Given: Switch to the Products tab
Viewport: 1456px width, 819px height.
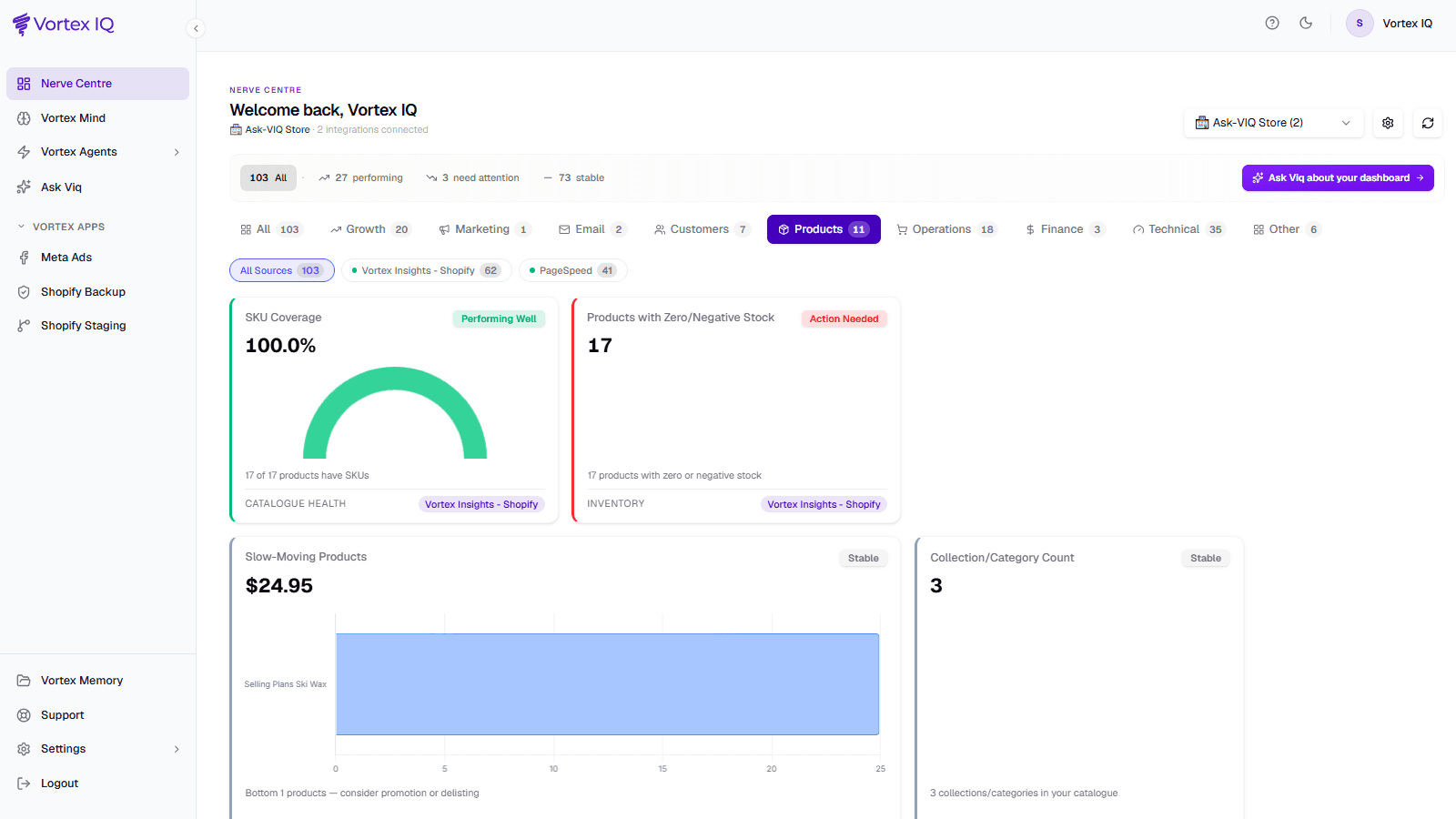Looking at the screenshot, I should (x=824, y=229).
